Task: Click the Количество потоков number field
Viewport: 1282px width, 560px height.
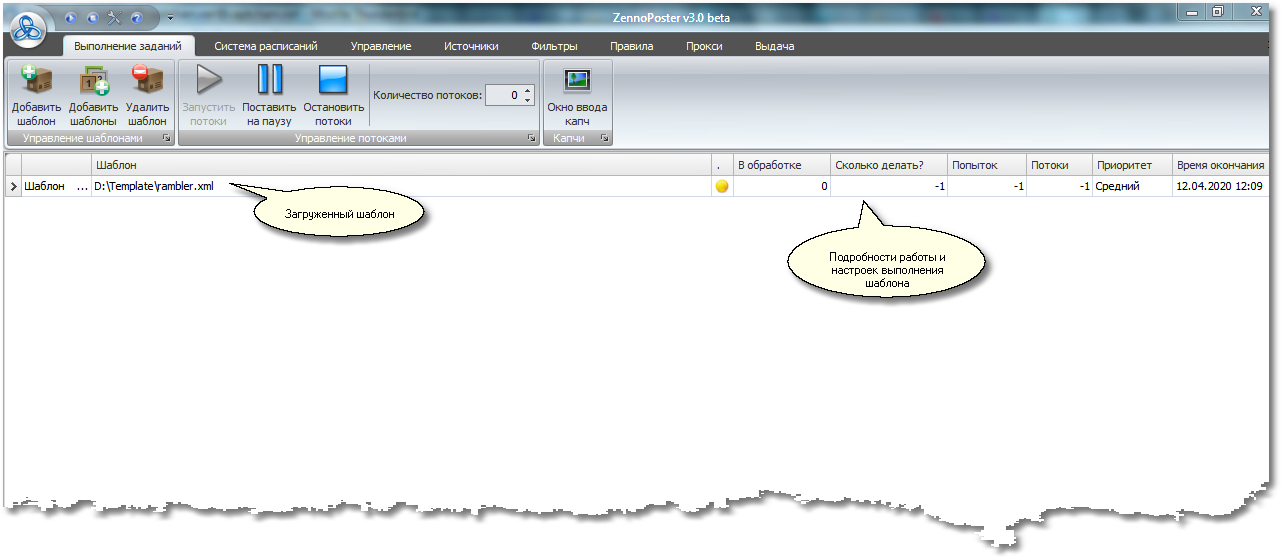Action: pos(504,96)
